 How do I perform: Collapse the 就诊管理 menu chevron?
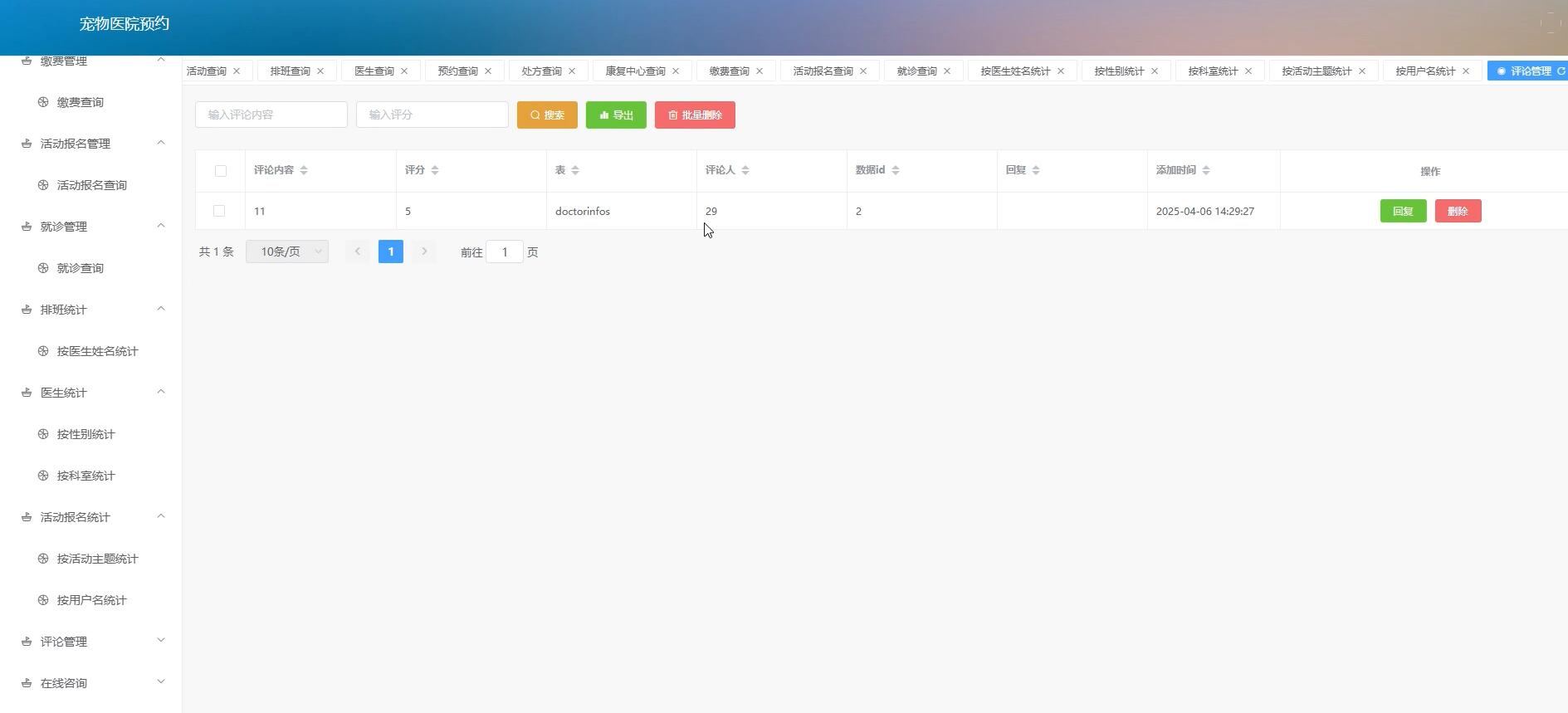(161, 225)
